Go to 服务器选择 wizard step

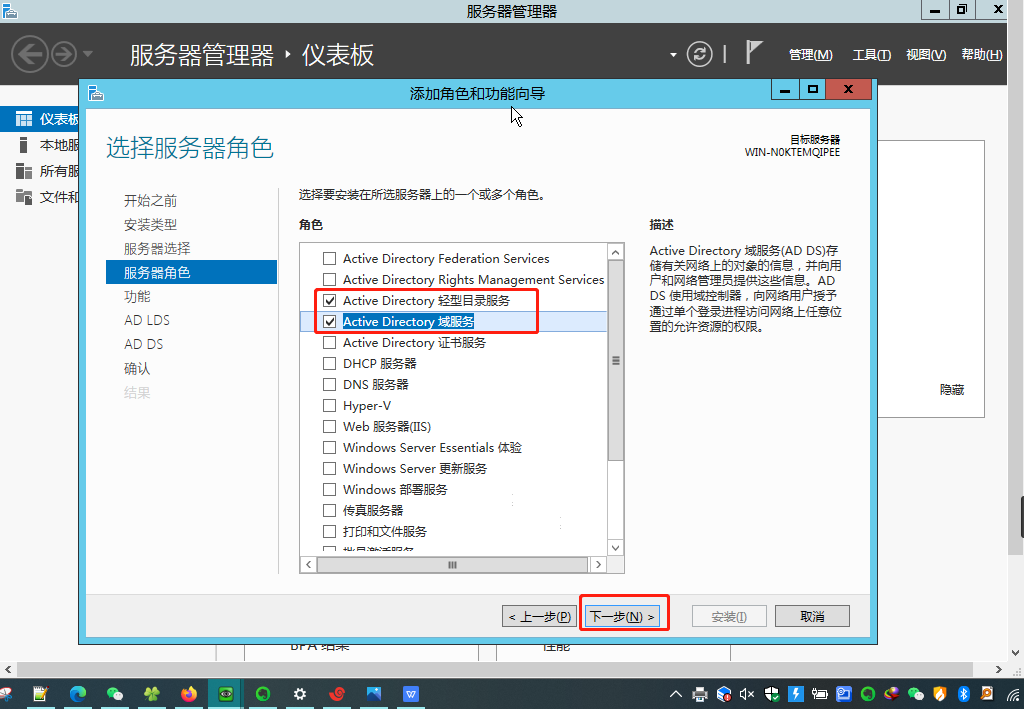pos(157,249)
